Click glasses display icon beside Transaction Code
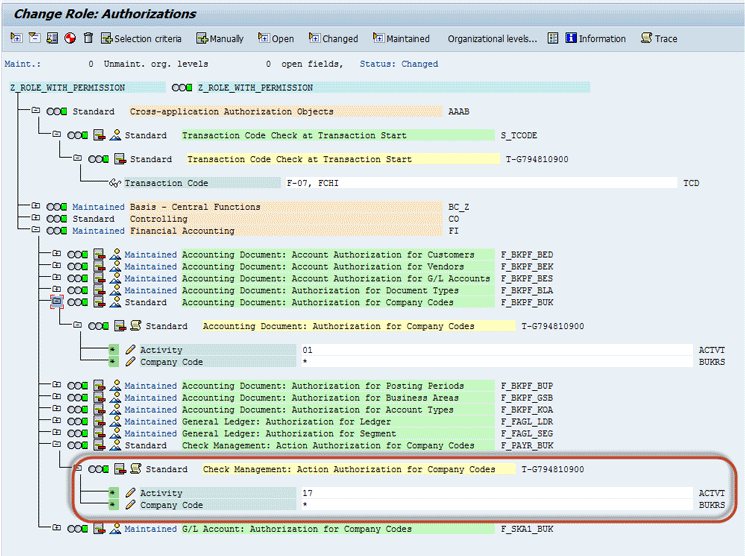Viewport: 745px width, 556px height. coord(114,183)
